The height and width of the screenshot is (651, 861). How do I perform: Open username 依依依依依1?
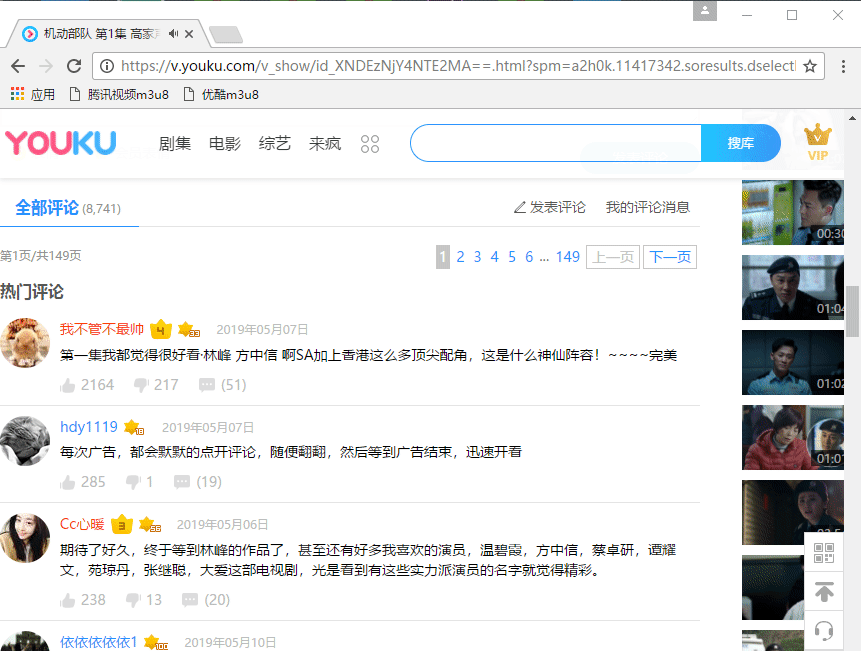pyautogui.click(x=98, y=642)
